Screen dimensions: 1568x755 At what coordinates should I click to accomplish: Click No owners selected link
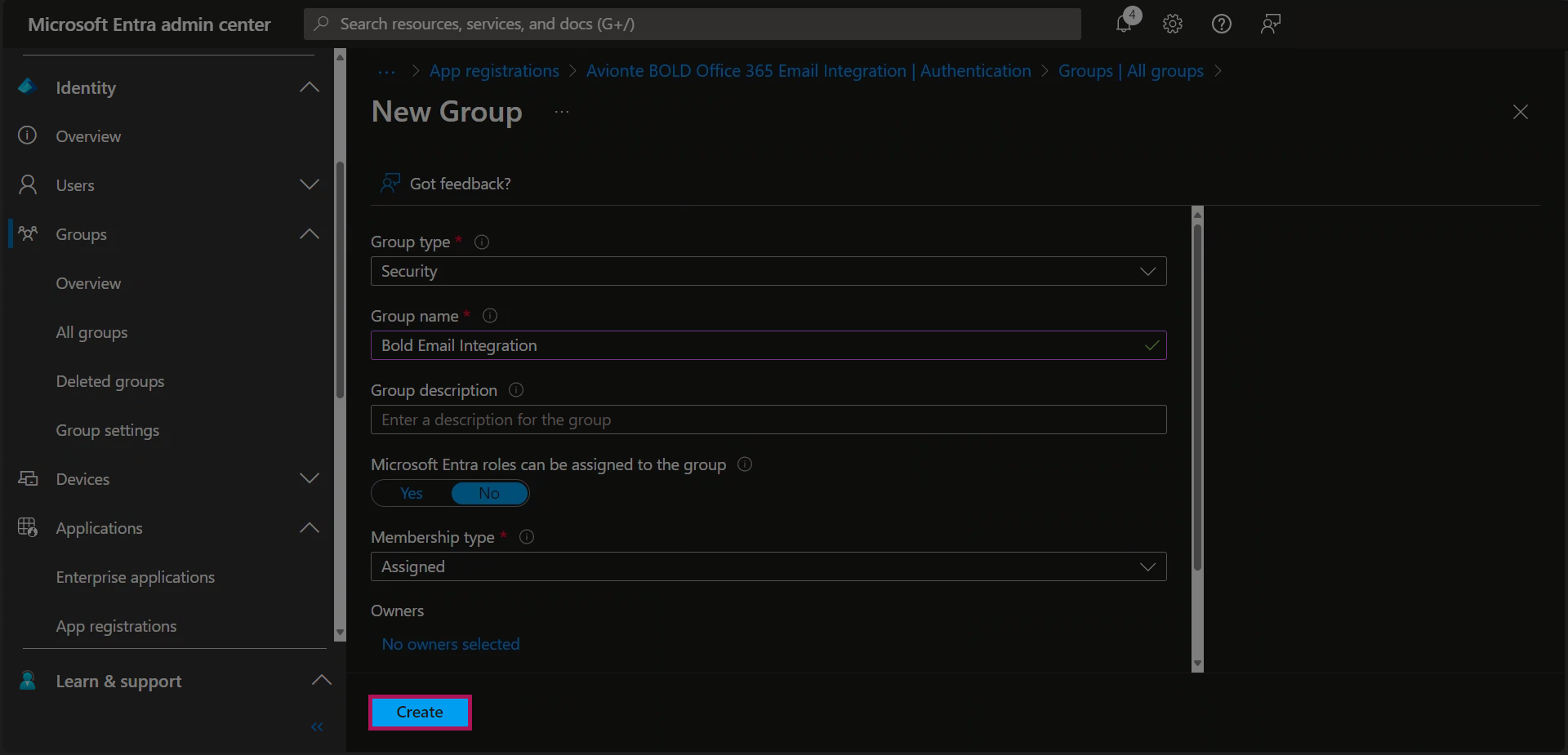point(451,644)
